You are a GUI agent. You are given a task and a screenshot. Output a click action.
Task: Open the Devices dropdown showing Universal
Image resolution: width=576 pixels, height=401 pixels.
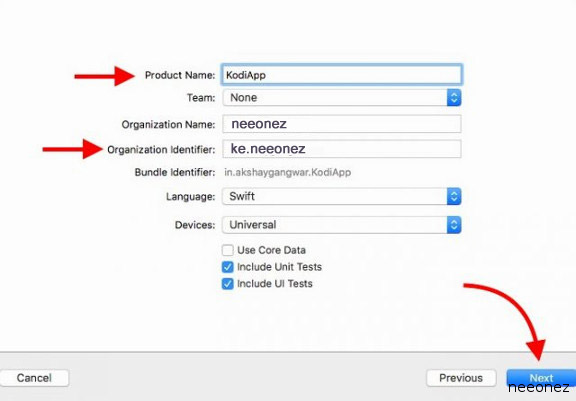342,225
